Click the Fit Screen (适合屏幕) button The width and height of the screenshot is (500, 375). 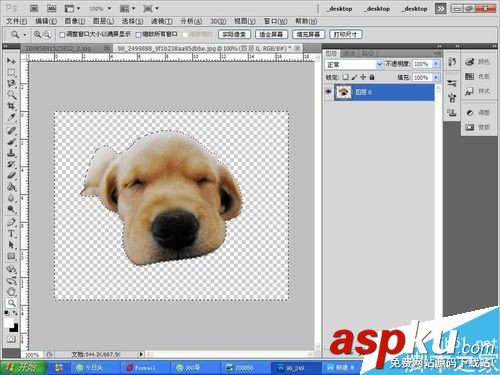coord(271,34)
